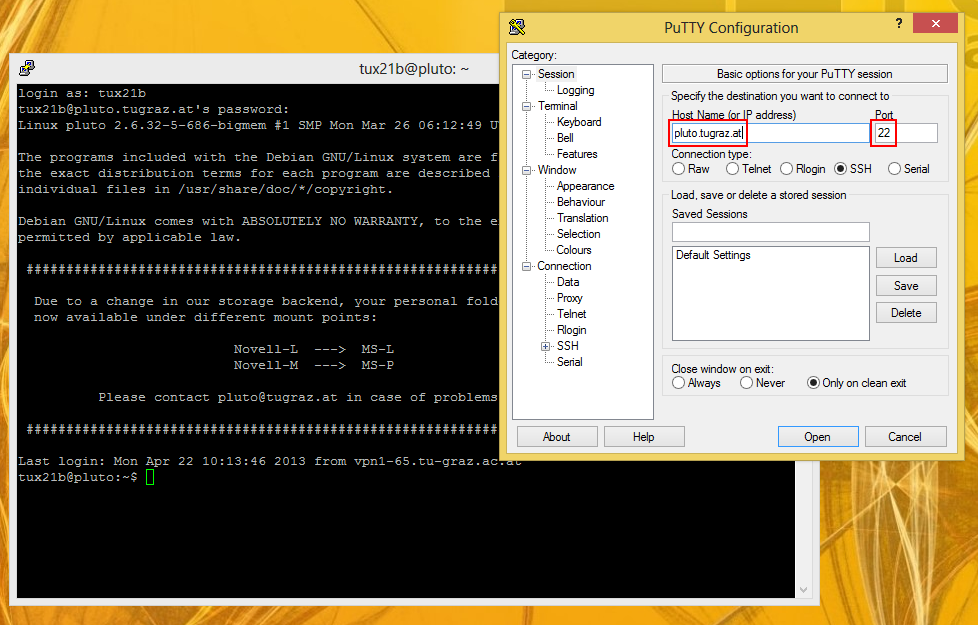Open the Features settings category

pos(577,154)
